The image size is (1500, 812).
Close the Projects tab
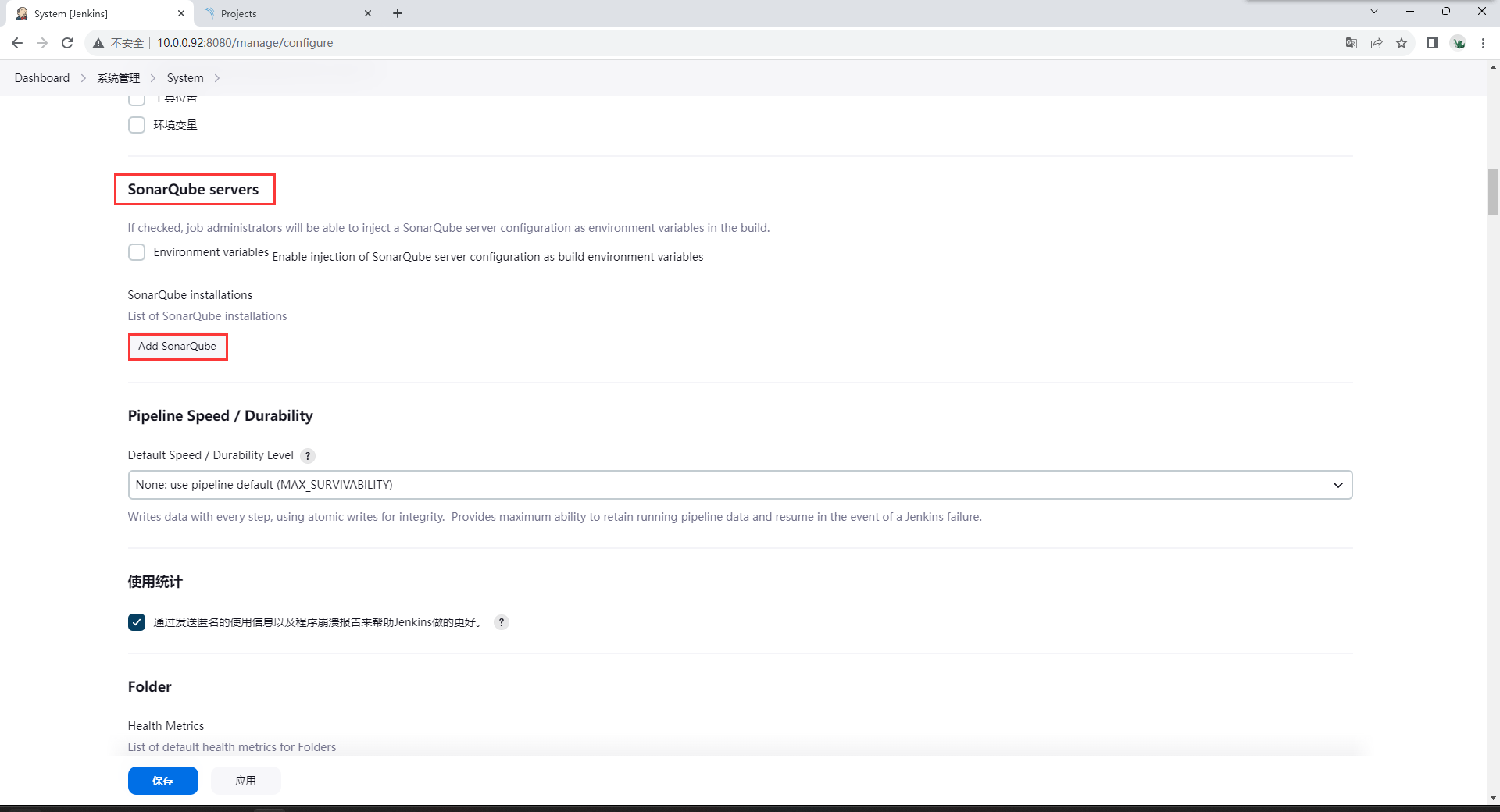click(368, 13)
